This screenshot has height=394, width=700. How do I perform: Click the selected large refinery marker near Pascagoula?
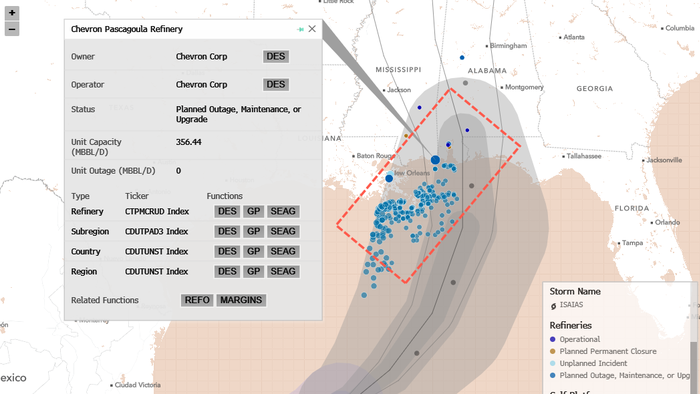[435, 160]
